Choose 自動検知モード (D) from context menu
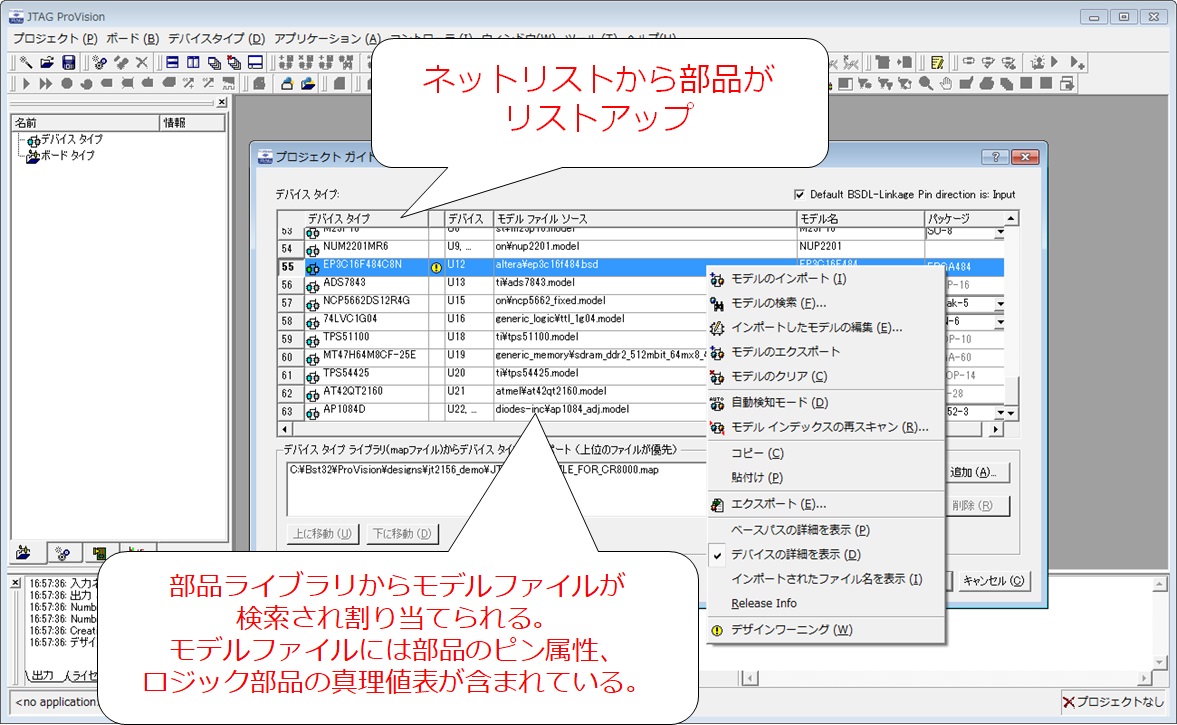Viewport: 1177px width, 725px height. [826, 403]
